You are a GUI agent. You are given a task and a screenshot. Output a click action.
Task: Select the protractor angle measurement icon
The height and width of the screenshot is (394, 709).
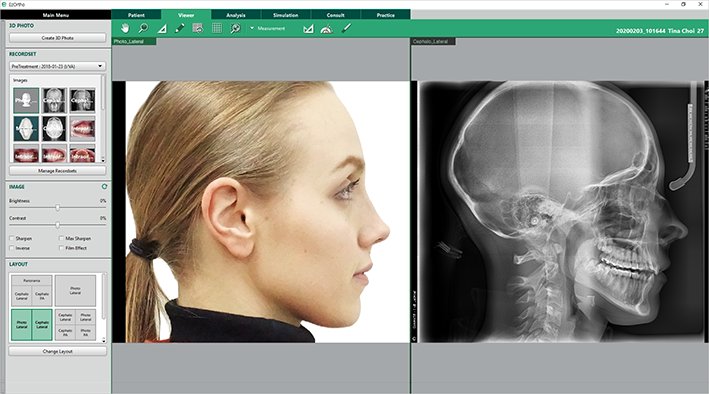[x=326, y=28]
